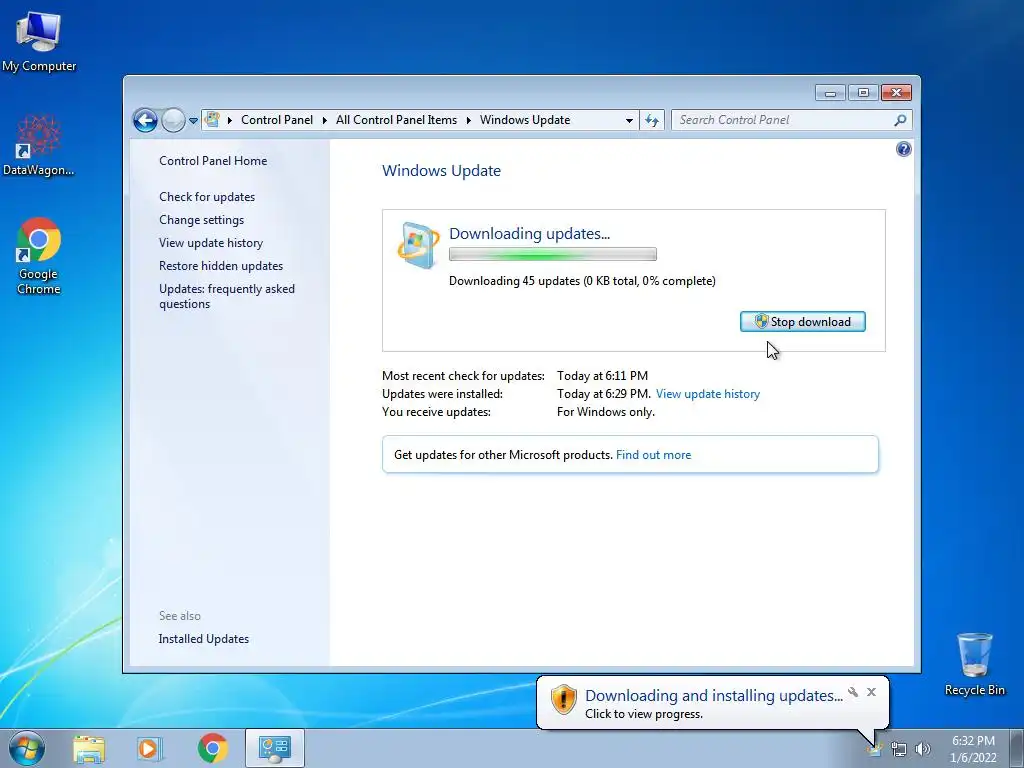Open the recent pages dropdown arrow
1024x768 pixels.
(x=193, y=121)
